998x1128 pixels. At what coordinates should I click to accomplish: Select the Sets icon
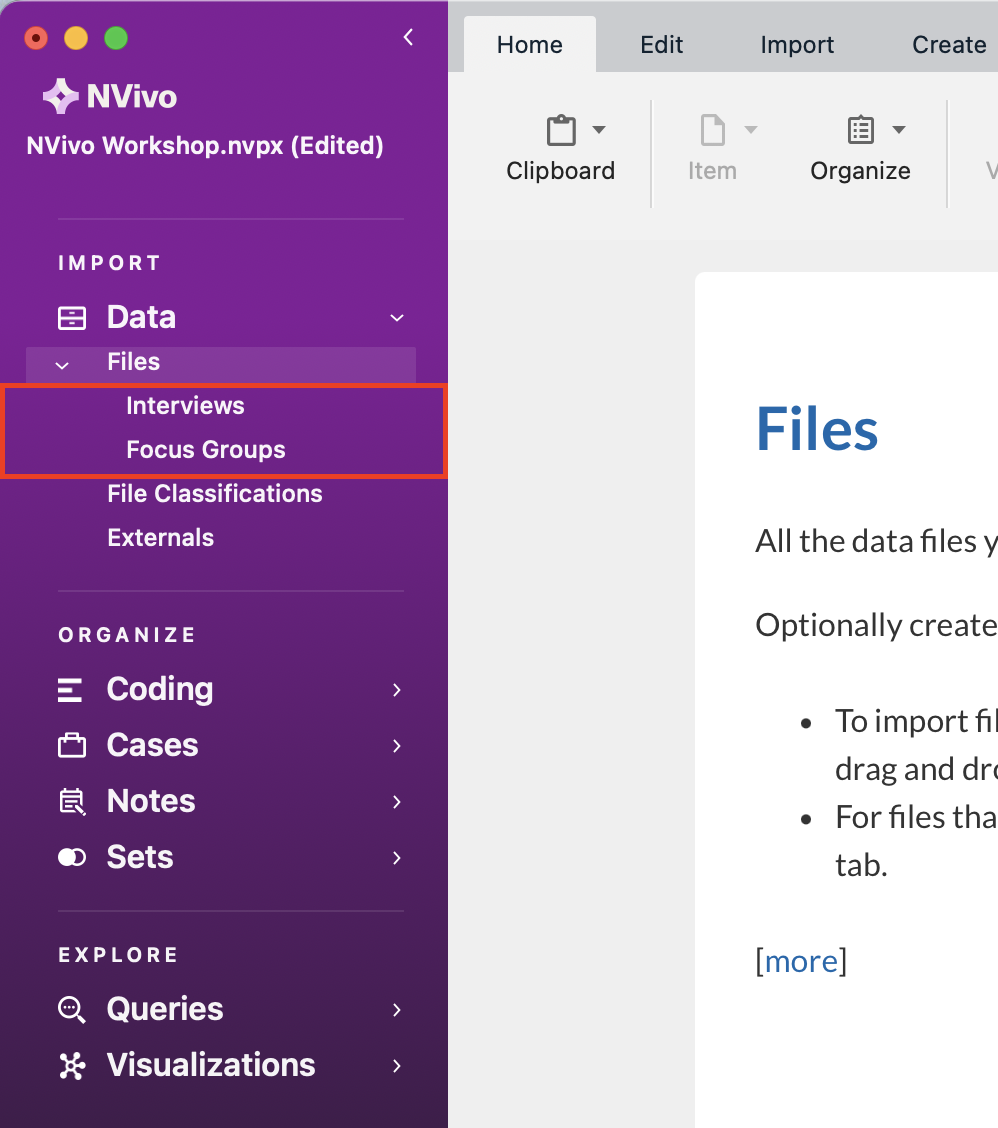click(71, 857)
